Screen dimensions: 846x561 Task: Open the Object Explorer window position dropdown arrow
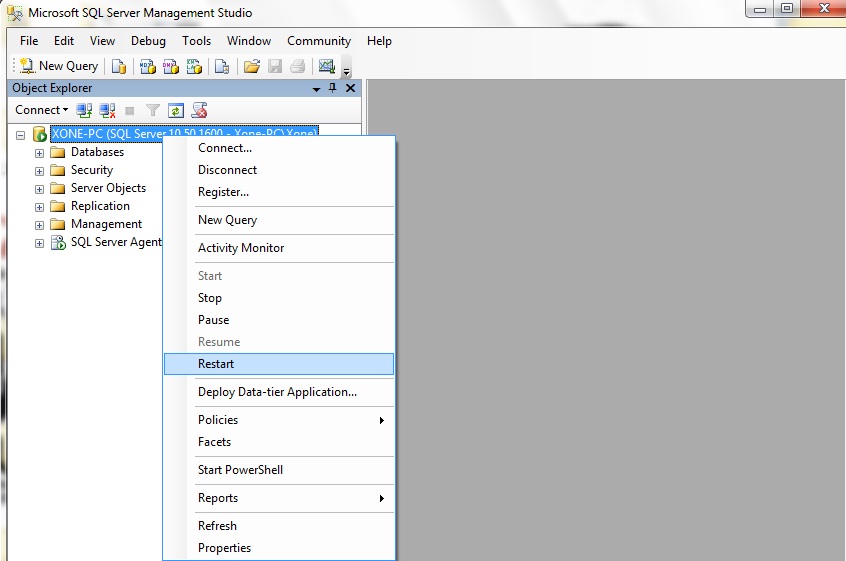coord(316,89)
